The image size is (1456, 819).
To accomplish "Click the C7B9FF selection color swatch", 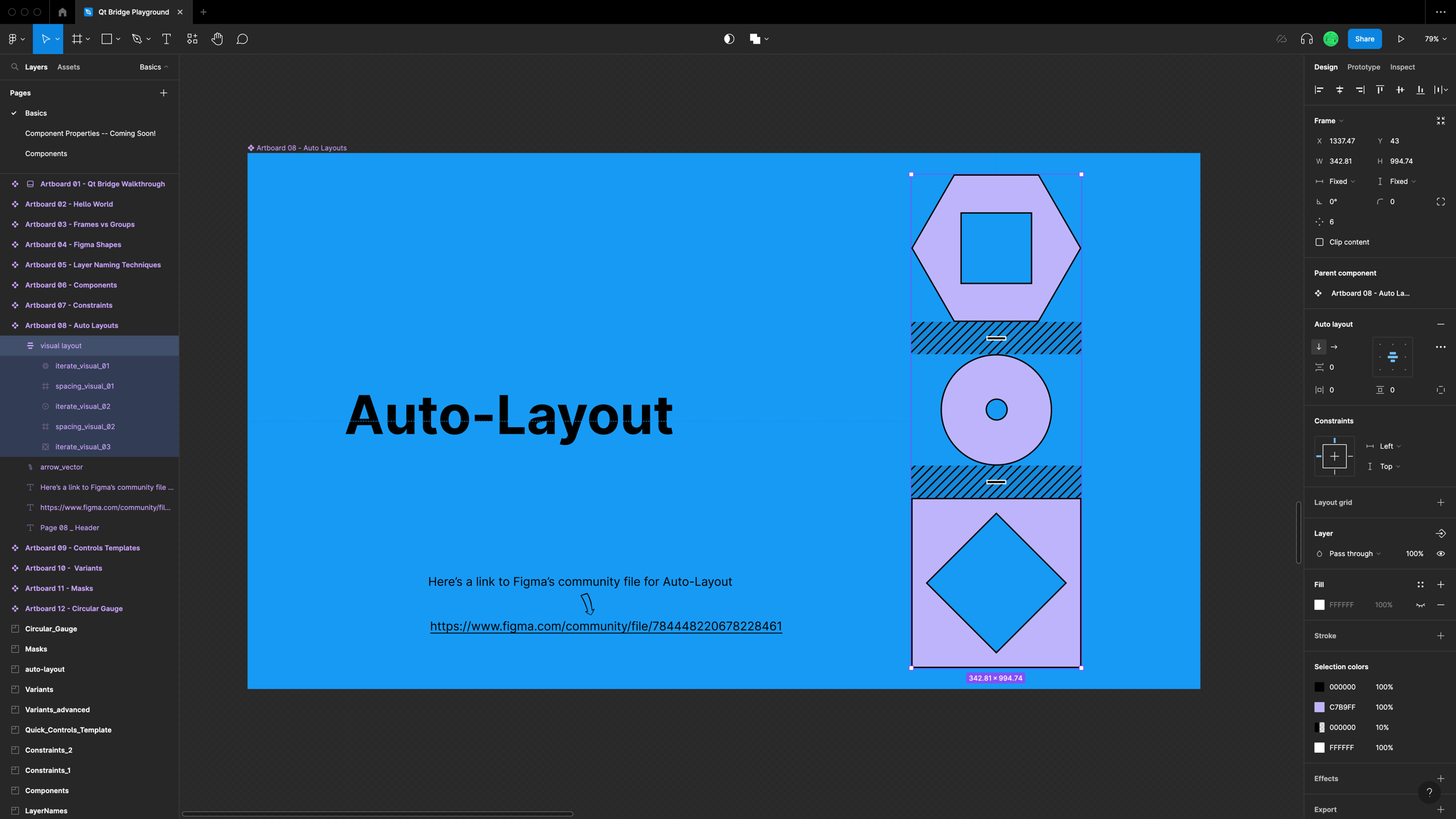I will point(1319,707).
